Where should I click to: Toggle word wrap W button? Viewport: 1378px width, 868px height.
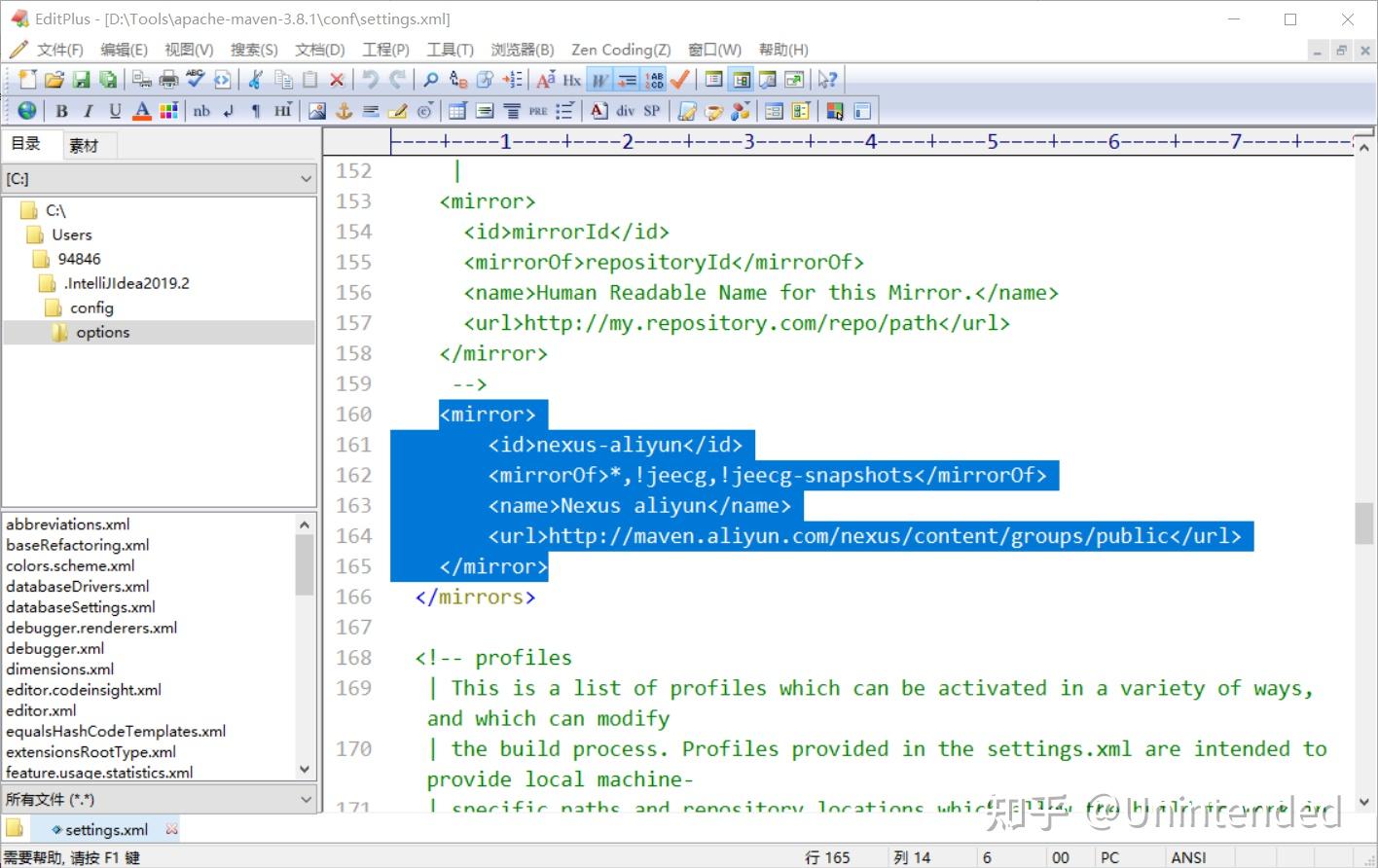(x=600, y=80)
